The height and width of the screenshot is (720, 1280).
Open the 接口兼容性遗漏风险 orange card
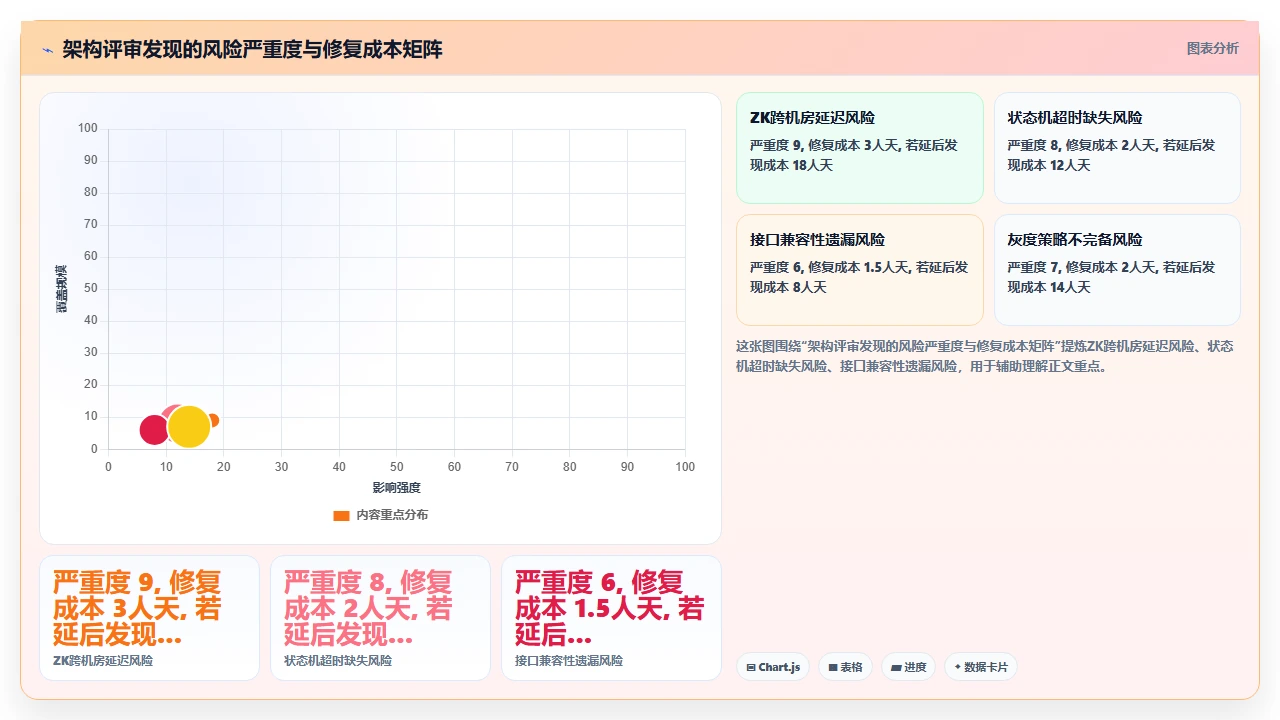pos(860,270)
